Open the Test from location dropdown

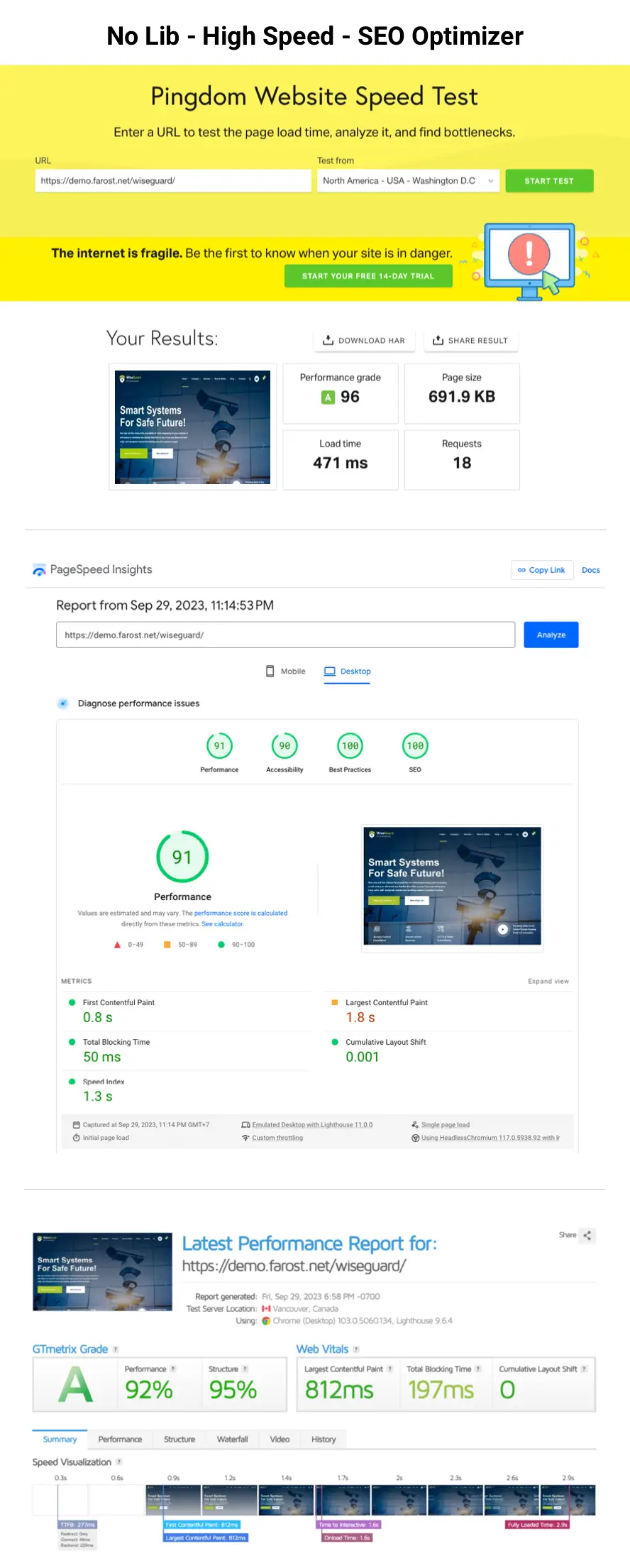coord(408,181)
